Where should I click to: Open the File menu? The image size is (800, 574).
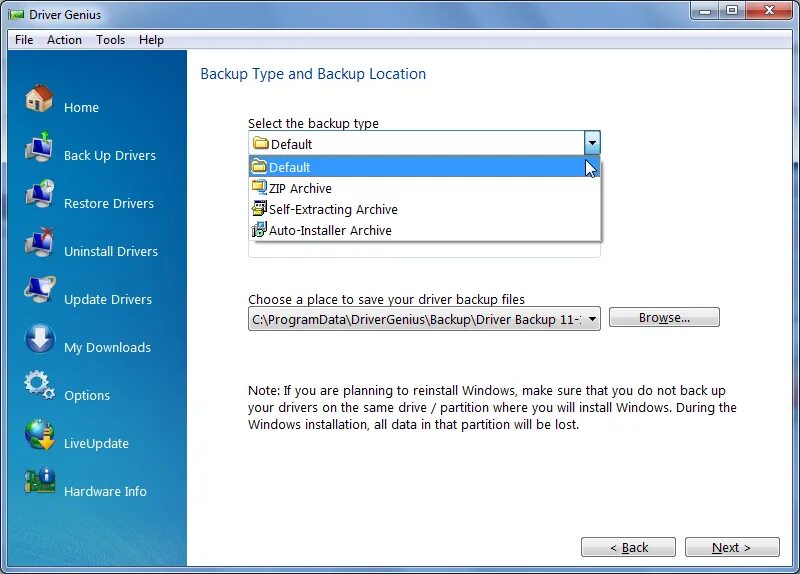point(24,40)
